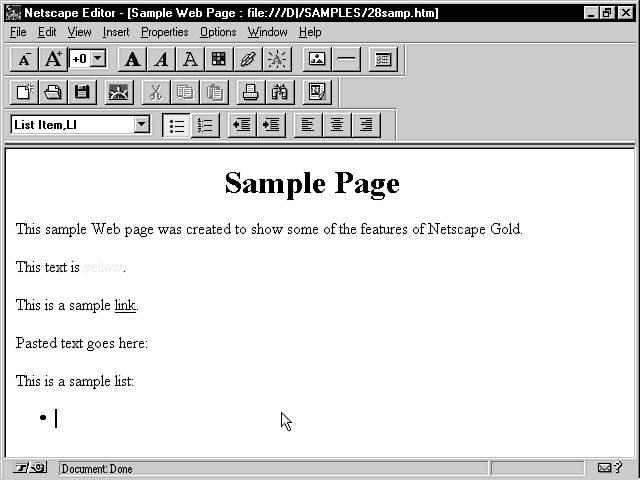Click the increase indent button

click(270, 125)
